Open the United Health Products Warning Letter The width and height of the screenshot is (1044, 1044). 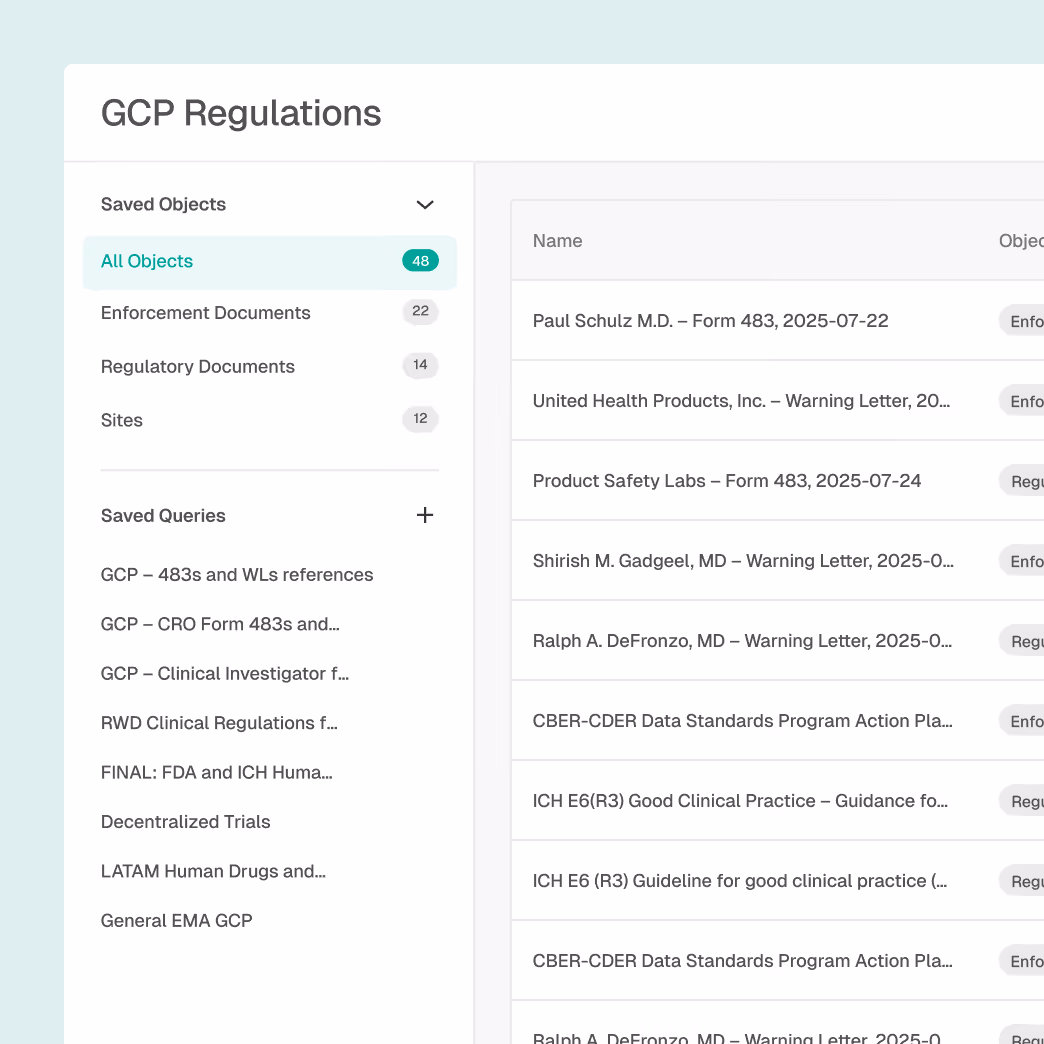point(742,400)
